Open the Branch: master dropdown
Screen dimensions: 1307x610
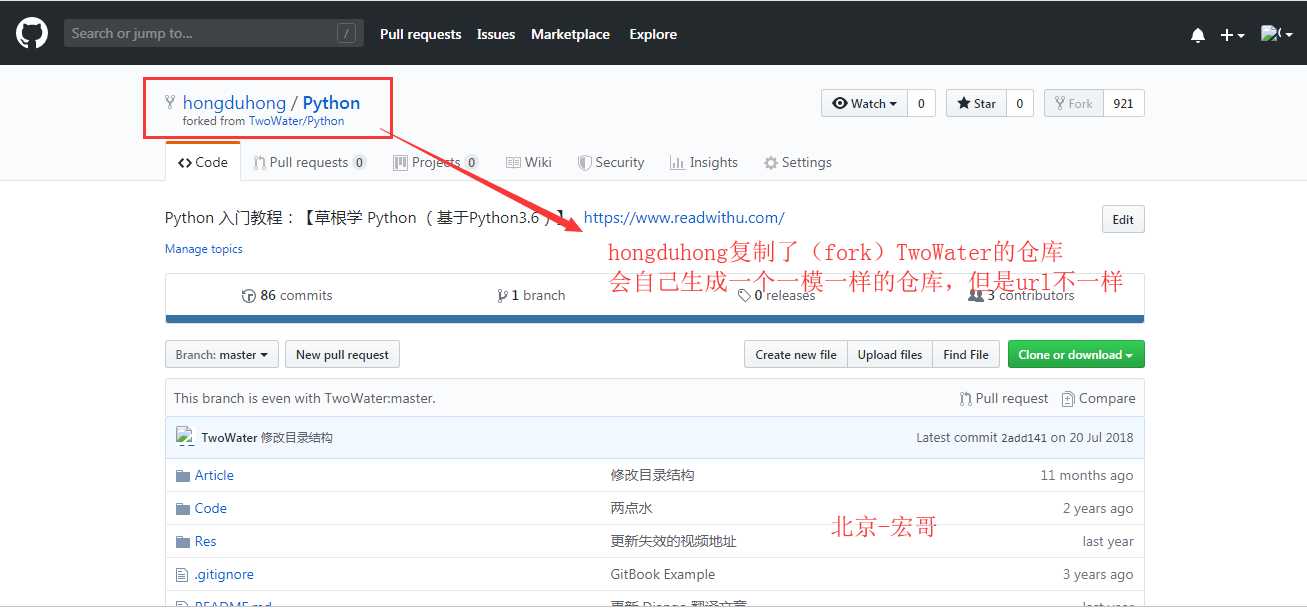pos(222,354)
